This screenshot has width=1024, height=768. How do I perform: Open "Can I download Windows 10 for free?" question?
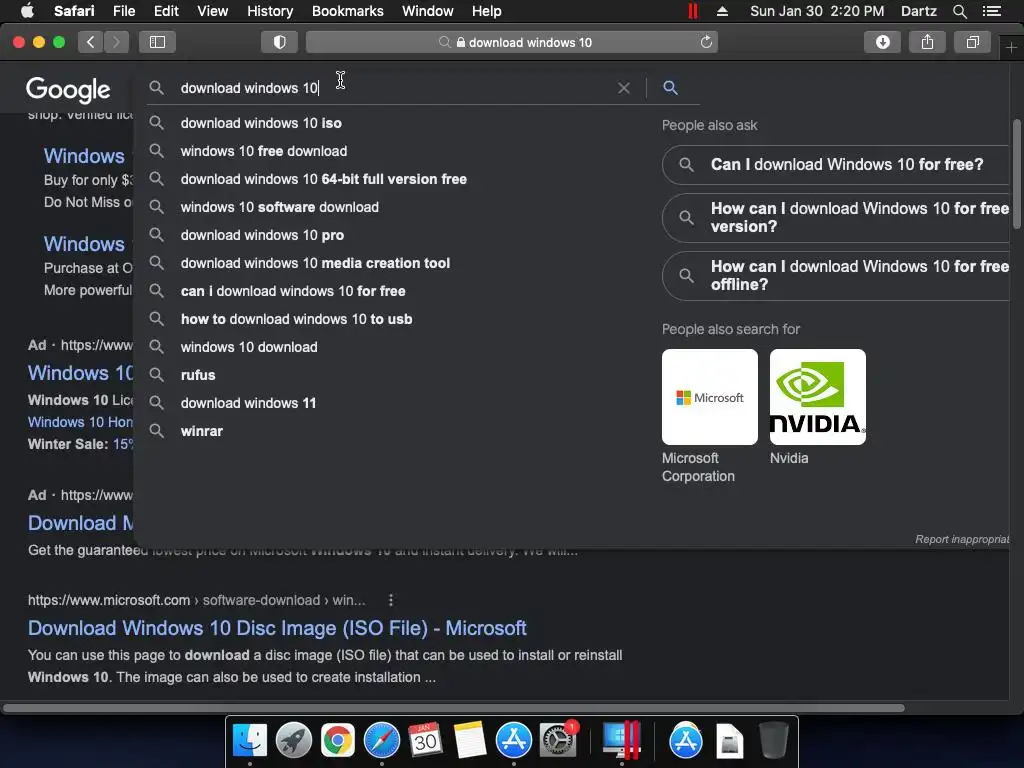click(836, 165)
